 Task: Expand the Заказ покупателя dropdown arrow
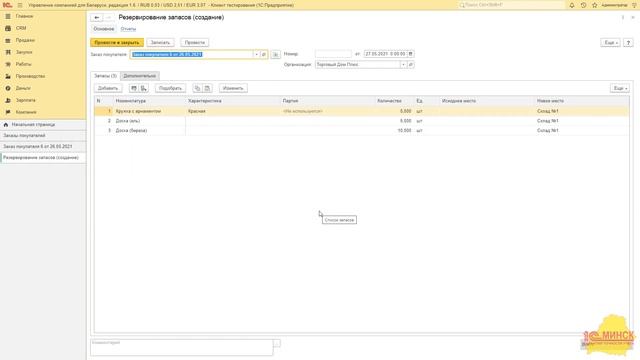pos(256,54)
